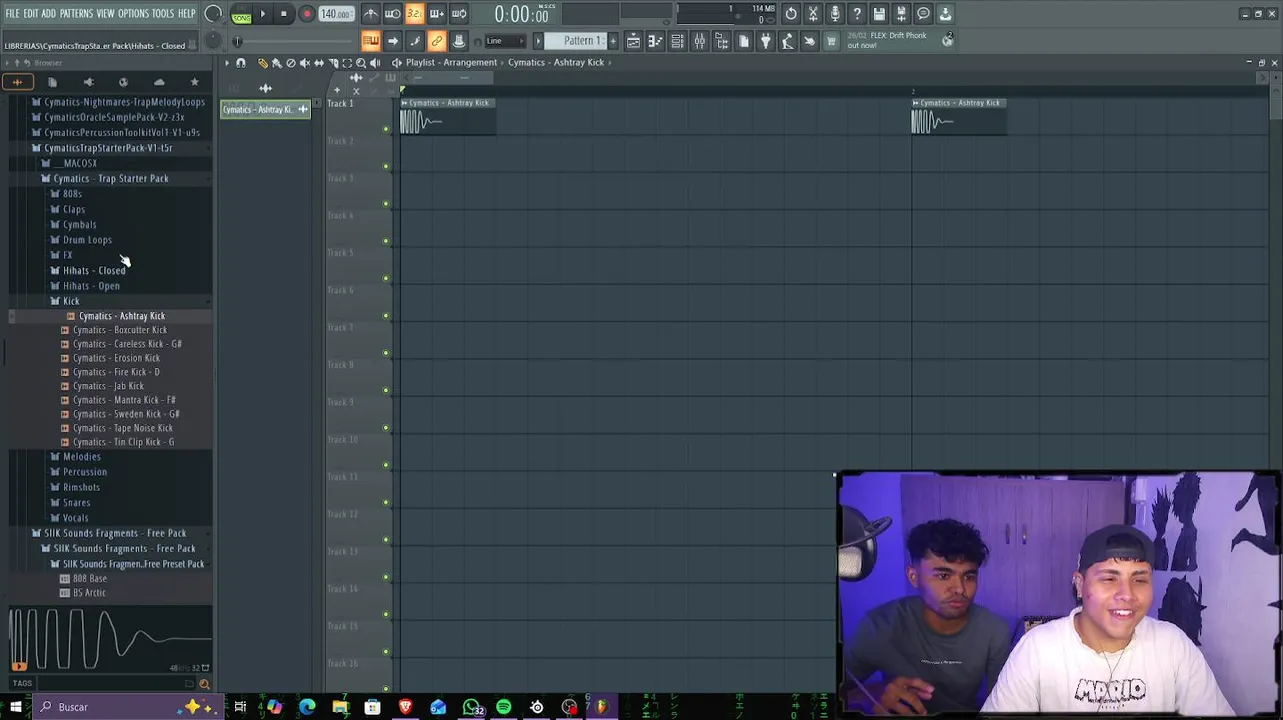The width and height of the screenshot is (1283, 720).
Task: Toggle typing keyboard to piano icon
Action: point(371,41)
